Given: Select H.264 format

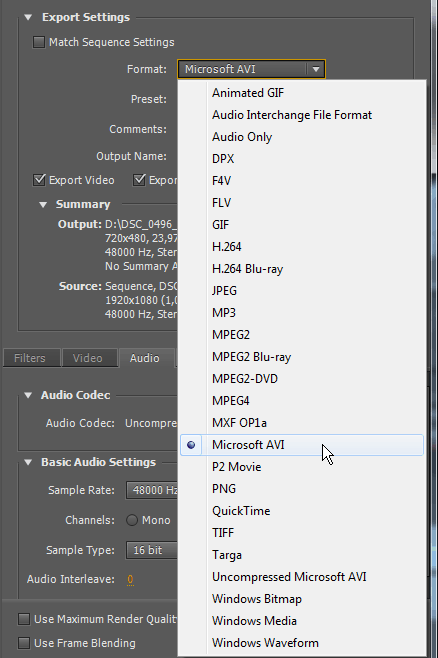Looking at the screenshot, I should (x=302, y=247).
